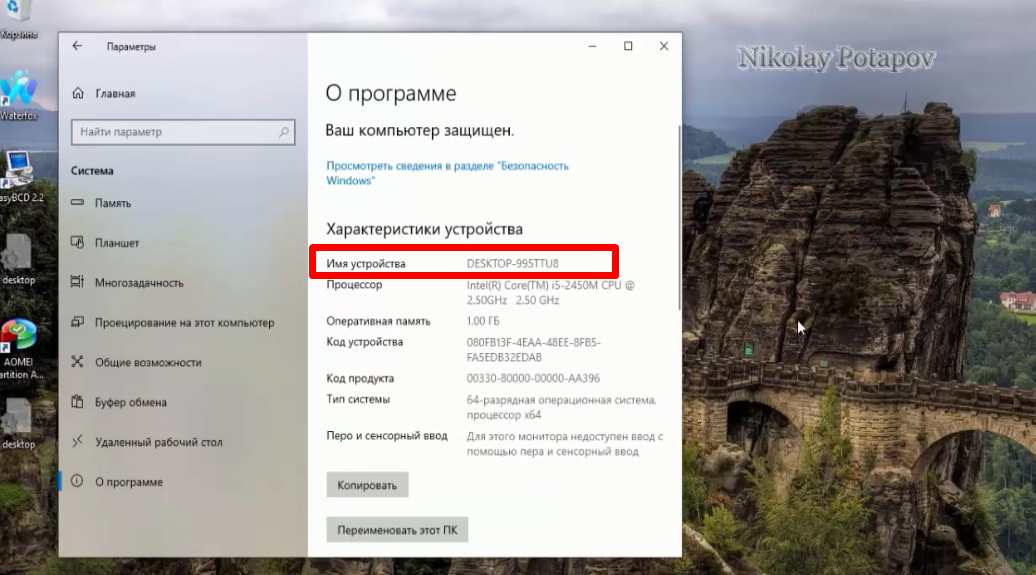
Task: Minimize the Параметры window
Action: point(592,46)
